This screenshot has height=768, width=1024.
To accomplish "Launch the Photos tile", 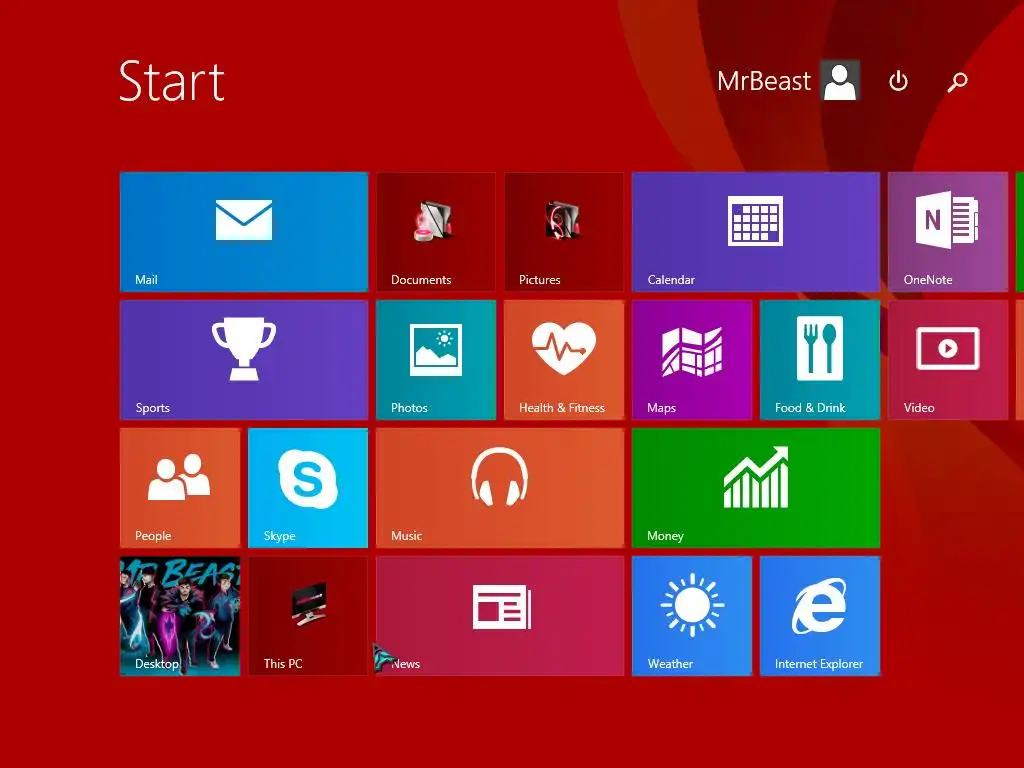I will coord(436,360).
